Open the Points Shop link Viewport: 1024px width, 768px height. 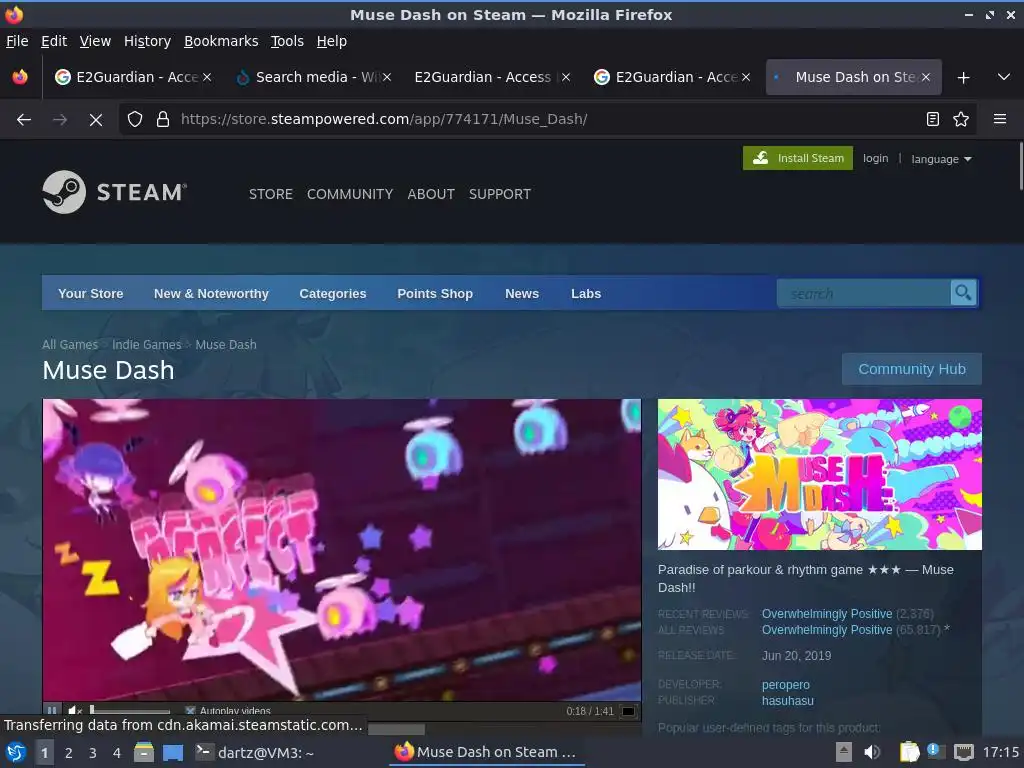pos(435,293)
